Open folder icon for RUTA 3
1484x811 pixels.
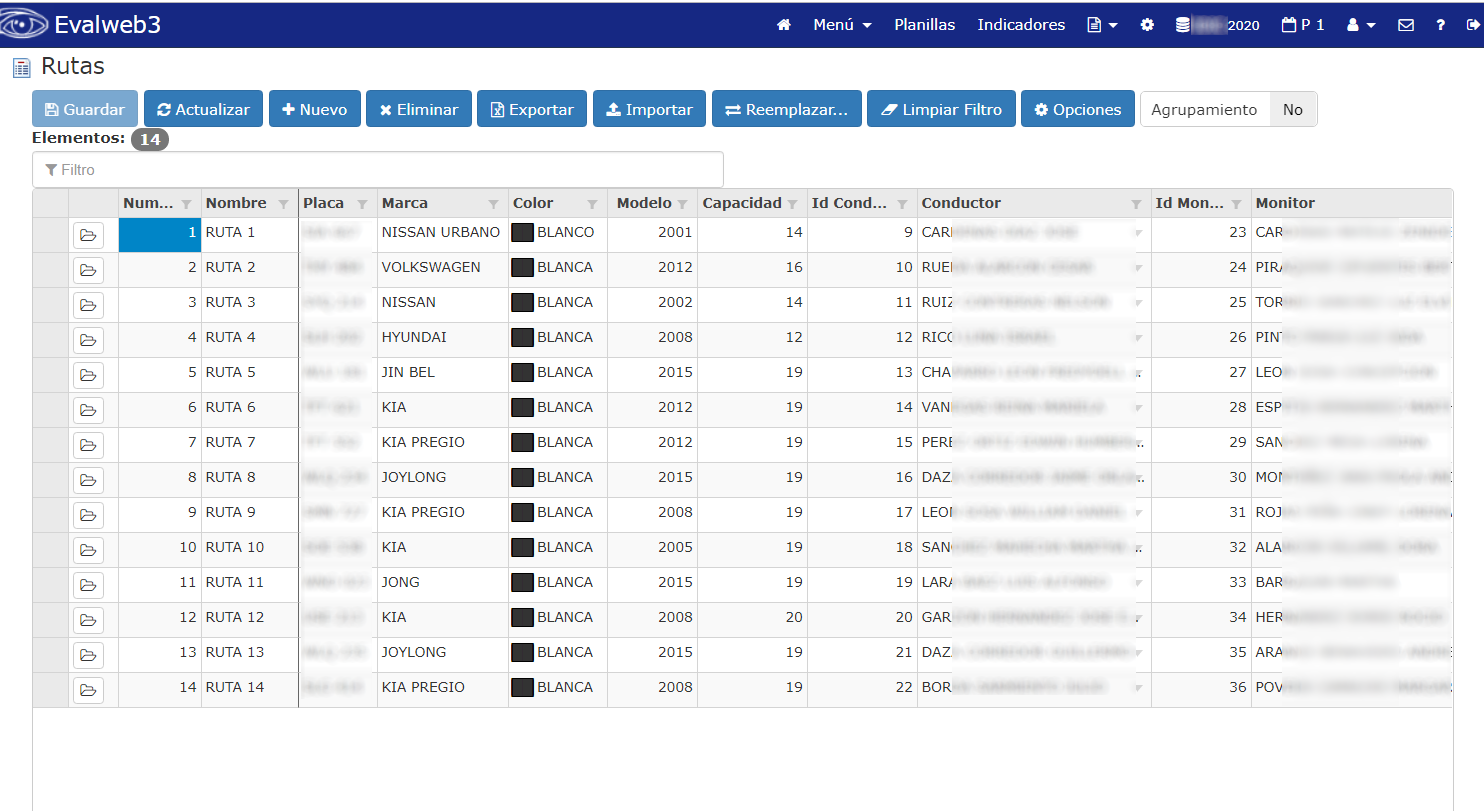[88, 306]
